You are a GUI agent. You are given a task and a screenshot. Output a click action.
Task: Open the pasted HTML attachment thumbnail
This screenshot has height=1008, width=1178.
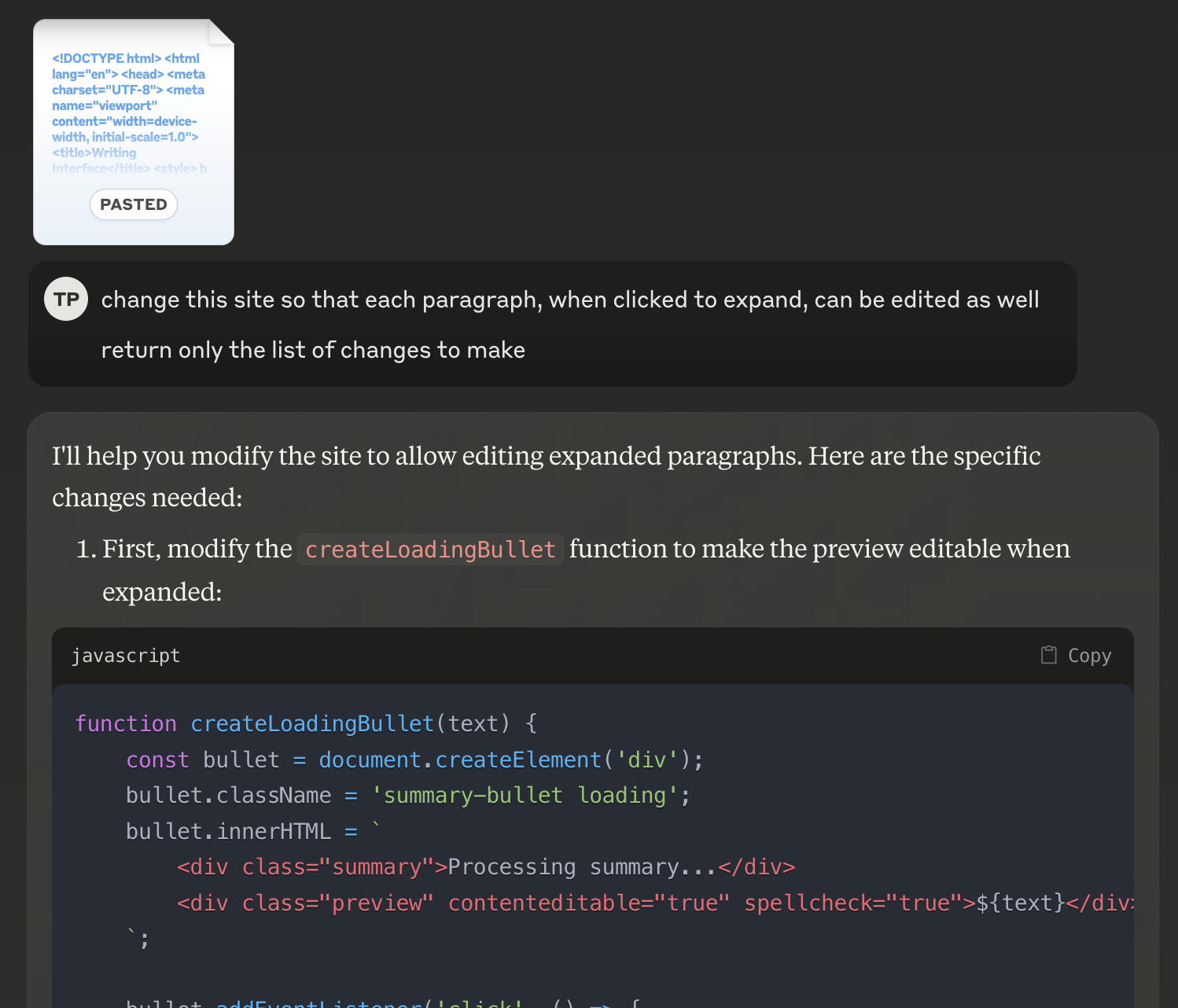[x=134, y=132]
